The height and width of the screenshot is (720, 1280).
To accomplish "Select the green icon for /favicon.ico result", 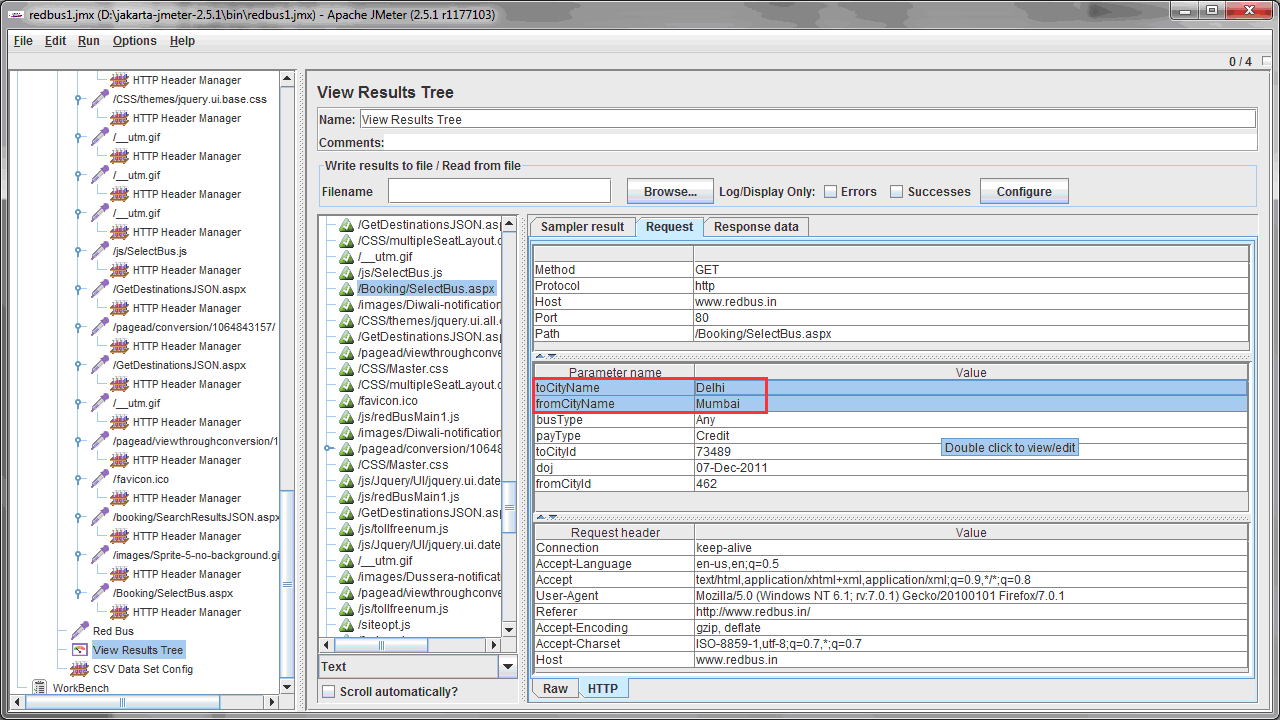I will tap(346, 401).
